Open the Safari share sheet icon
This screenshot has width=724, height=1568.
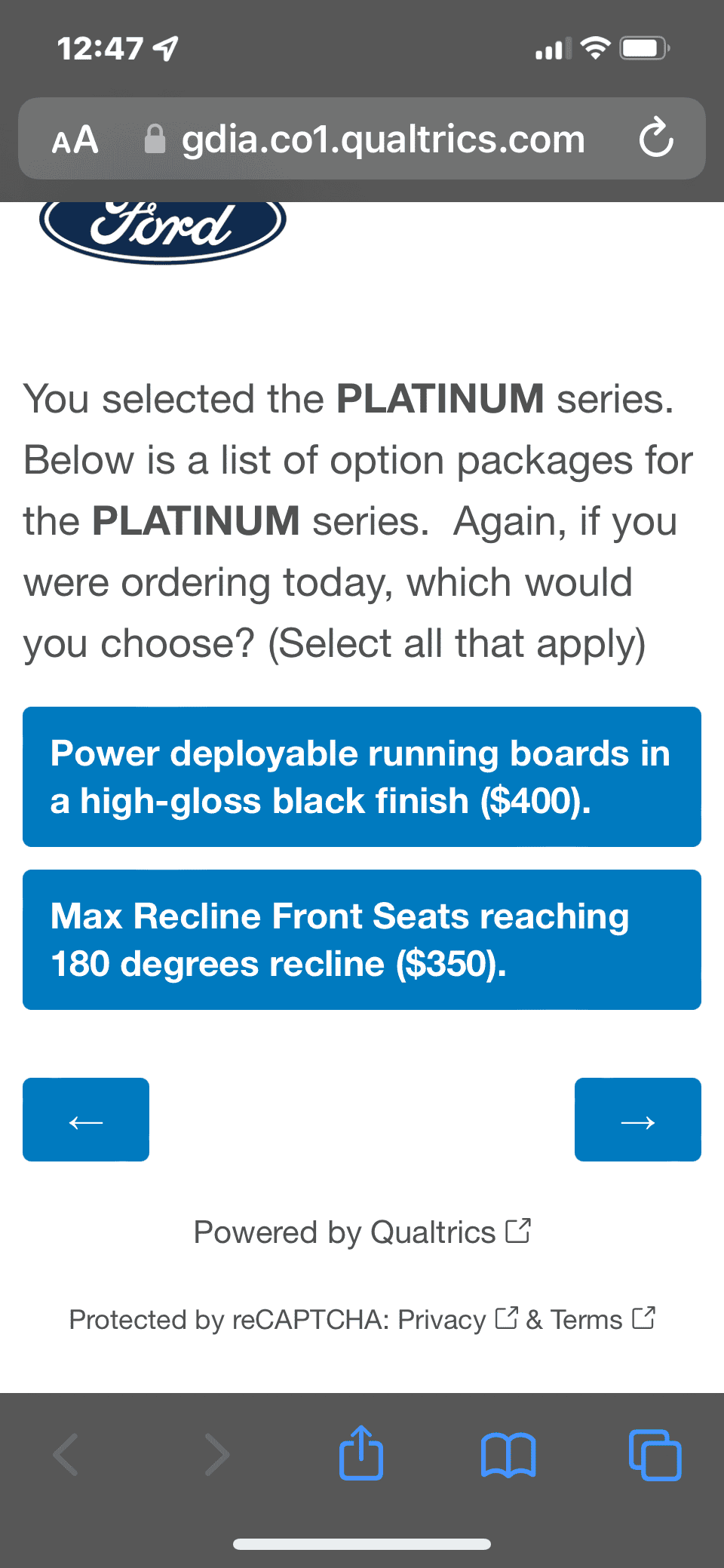coord(361,1453)
